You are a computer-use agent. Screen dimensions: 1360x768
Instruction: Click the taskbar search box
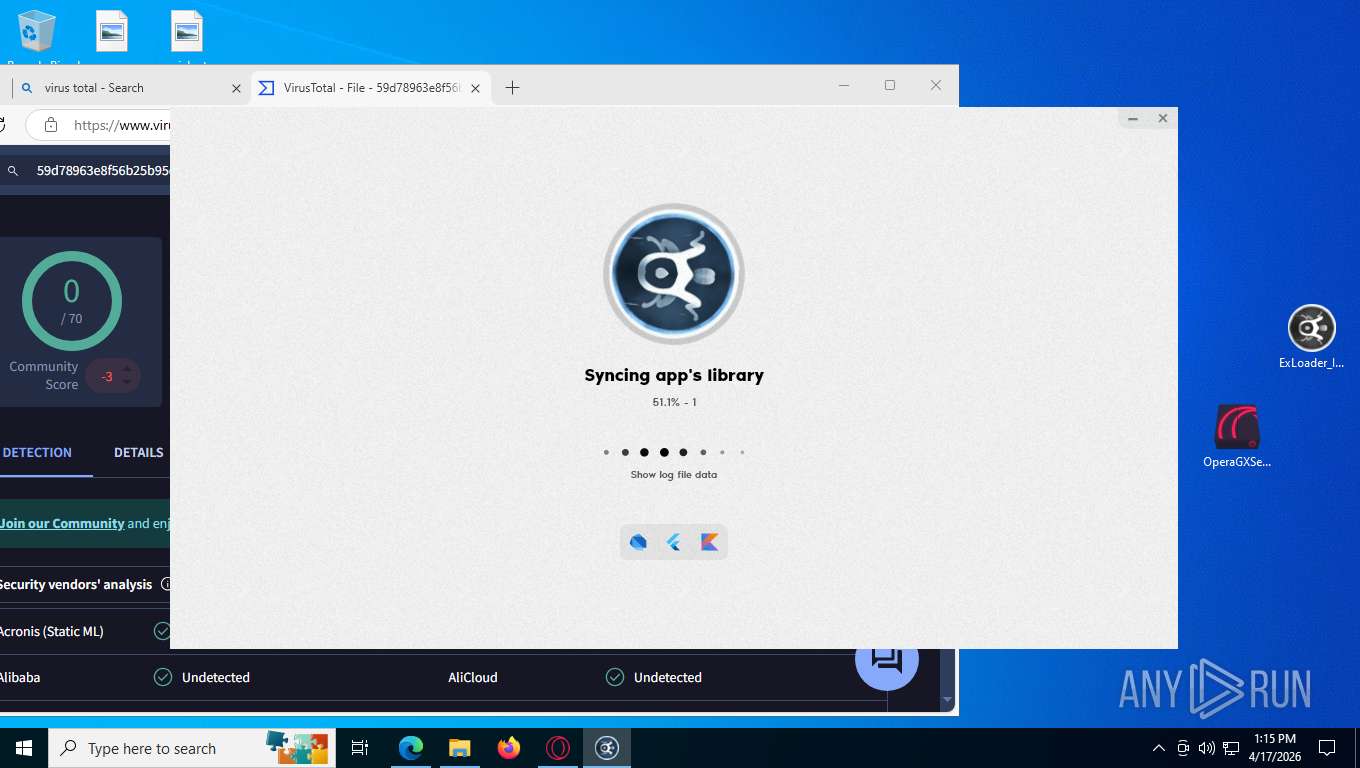pyautogui.click(x=190, y=748)
